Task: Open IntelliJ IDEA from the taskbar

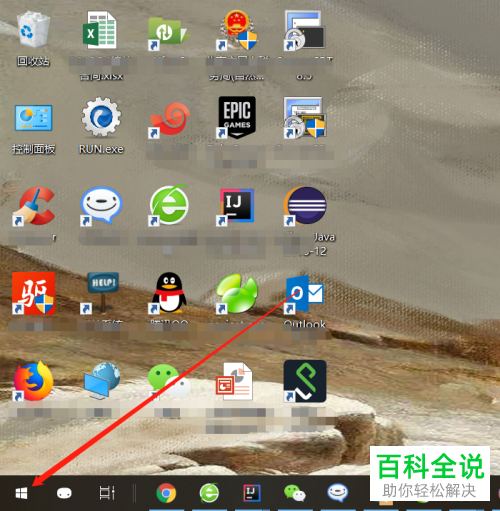Action: 252,493
